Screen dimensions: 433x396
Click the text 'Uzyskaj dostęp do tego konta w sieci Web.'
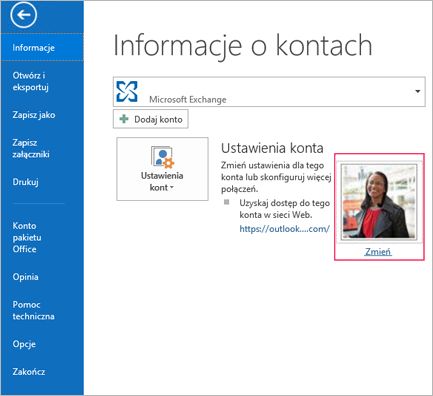[285, 209]
